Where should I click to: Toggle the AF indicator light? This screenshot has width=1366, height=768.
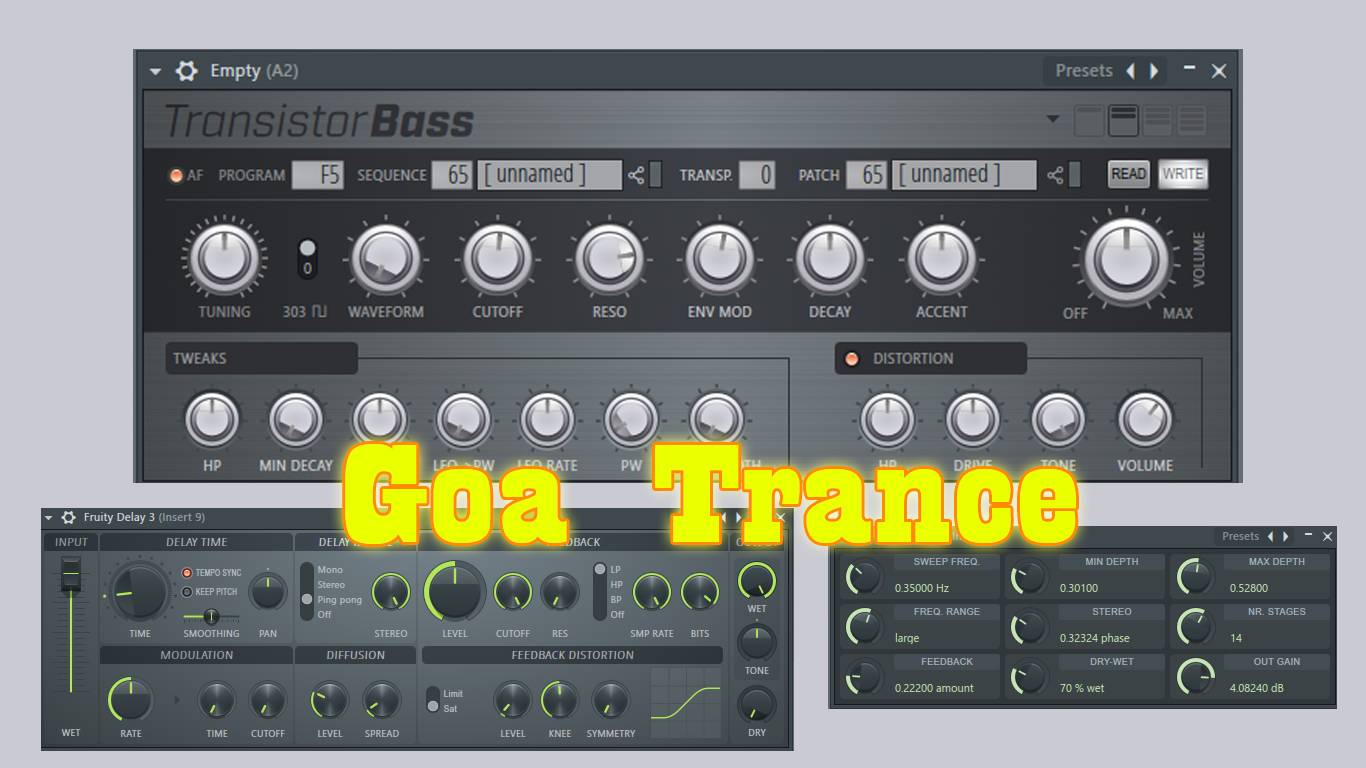click(176, 175)
